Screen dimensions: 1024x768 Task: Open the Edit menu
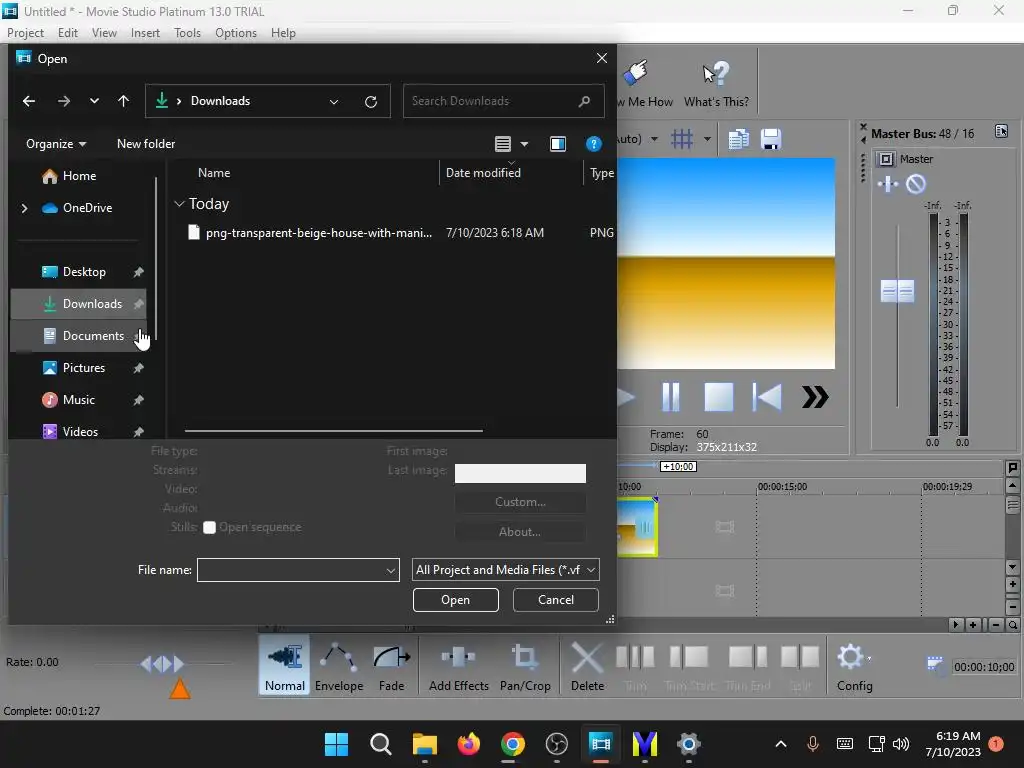coord(67,33)
